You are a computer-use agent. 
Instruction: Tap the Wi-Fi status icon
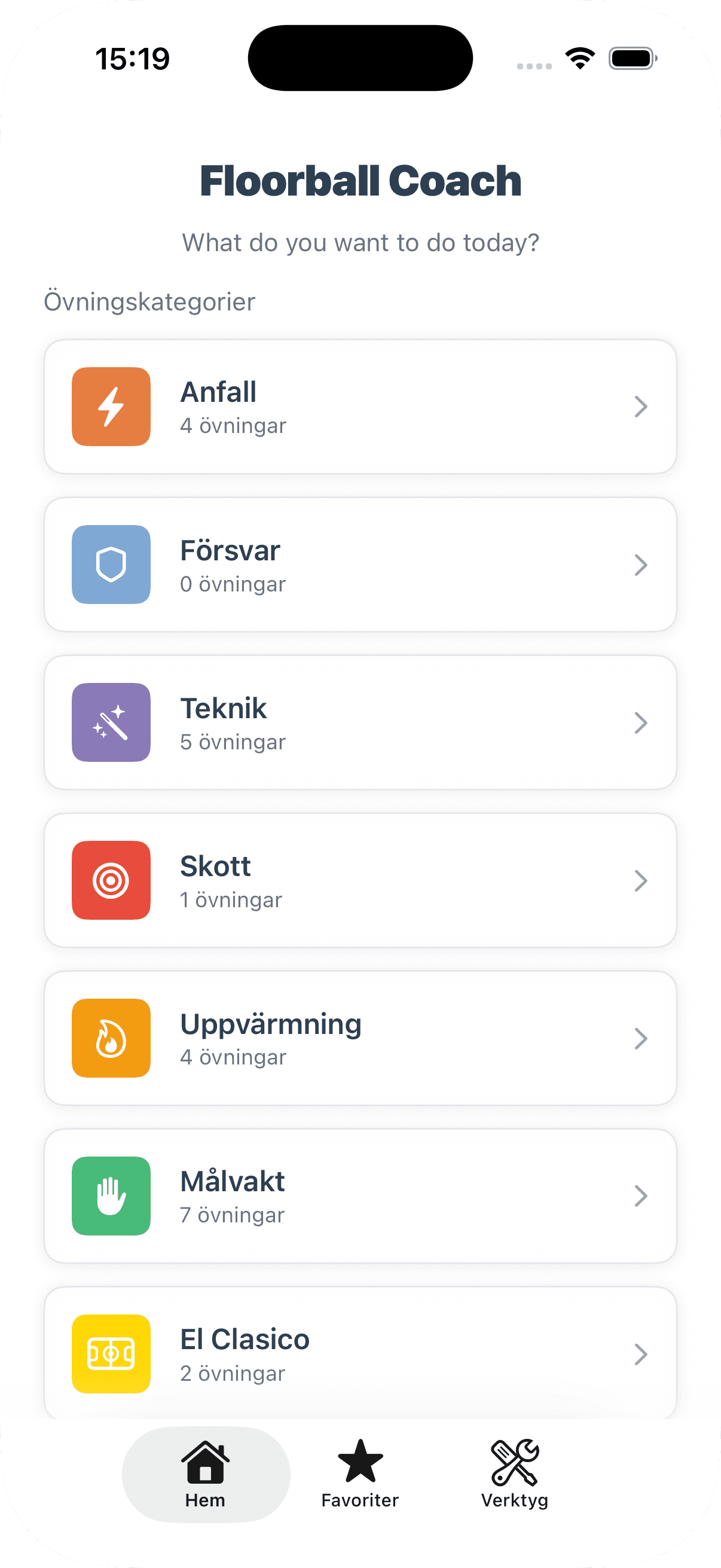[x=580, y=59]
